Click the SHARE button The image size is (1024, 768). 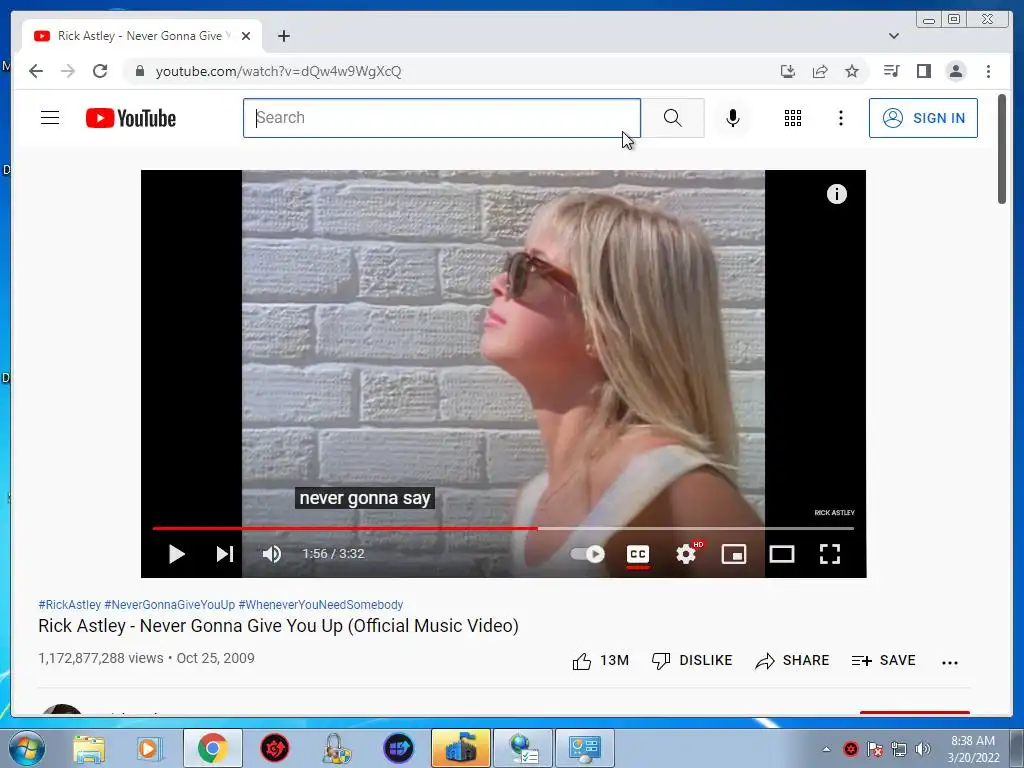coord(792,661)
